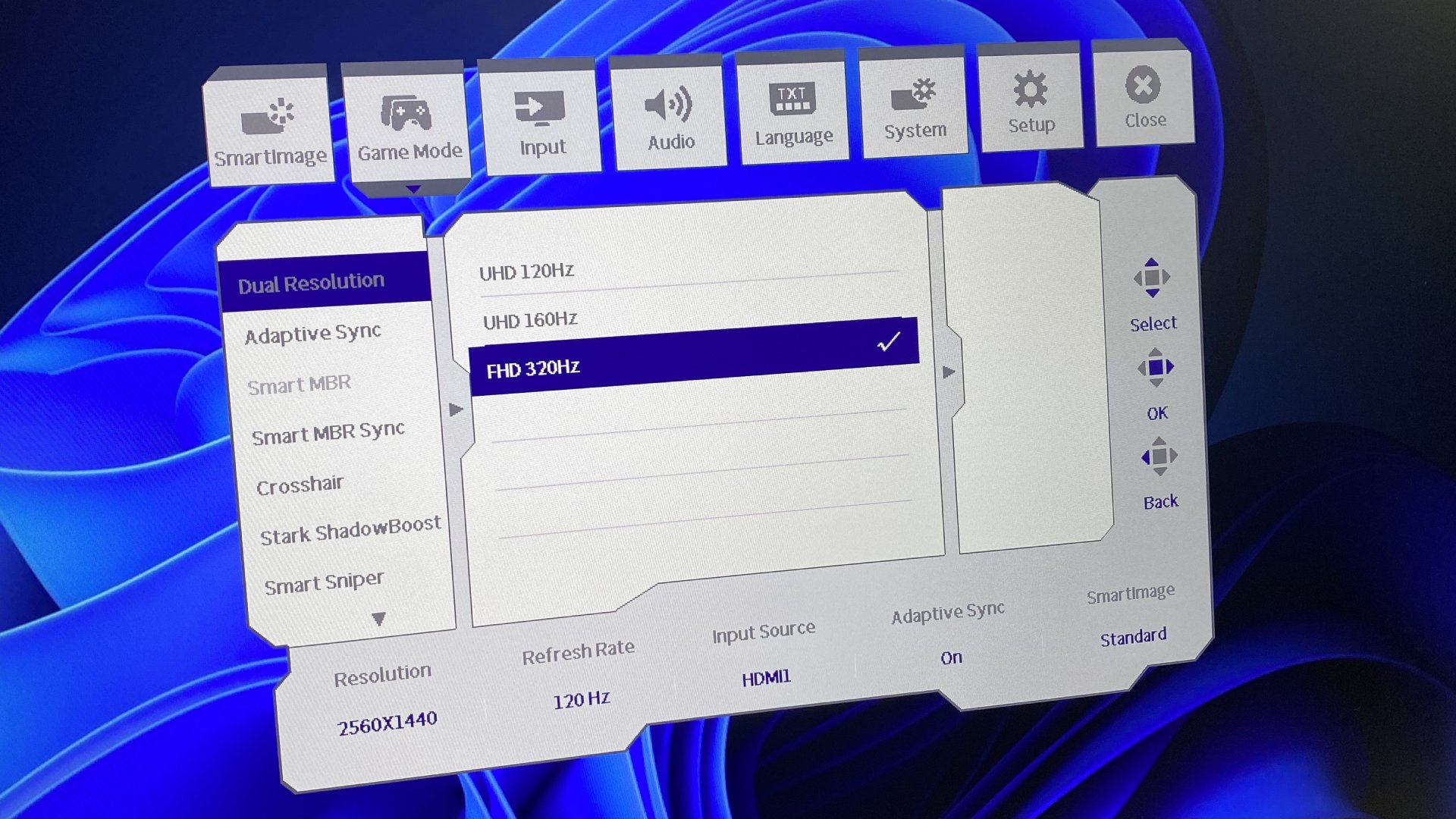
Task: Open Crosshair menu item
Action: [x=300, y=485]
